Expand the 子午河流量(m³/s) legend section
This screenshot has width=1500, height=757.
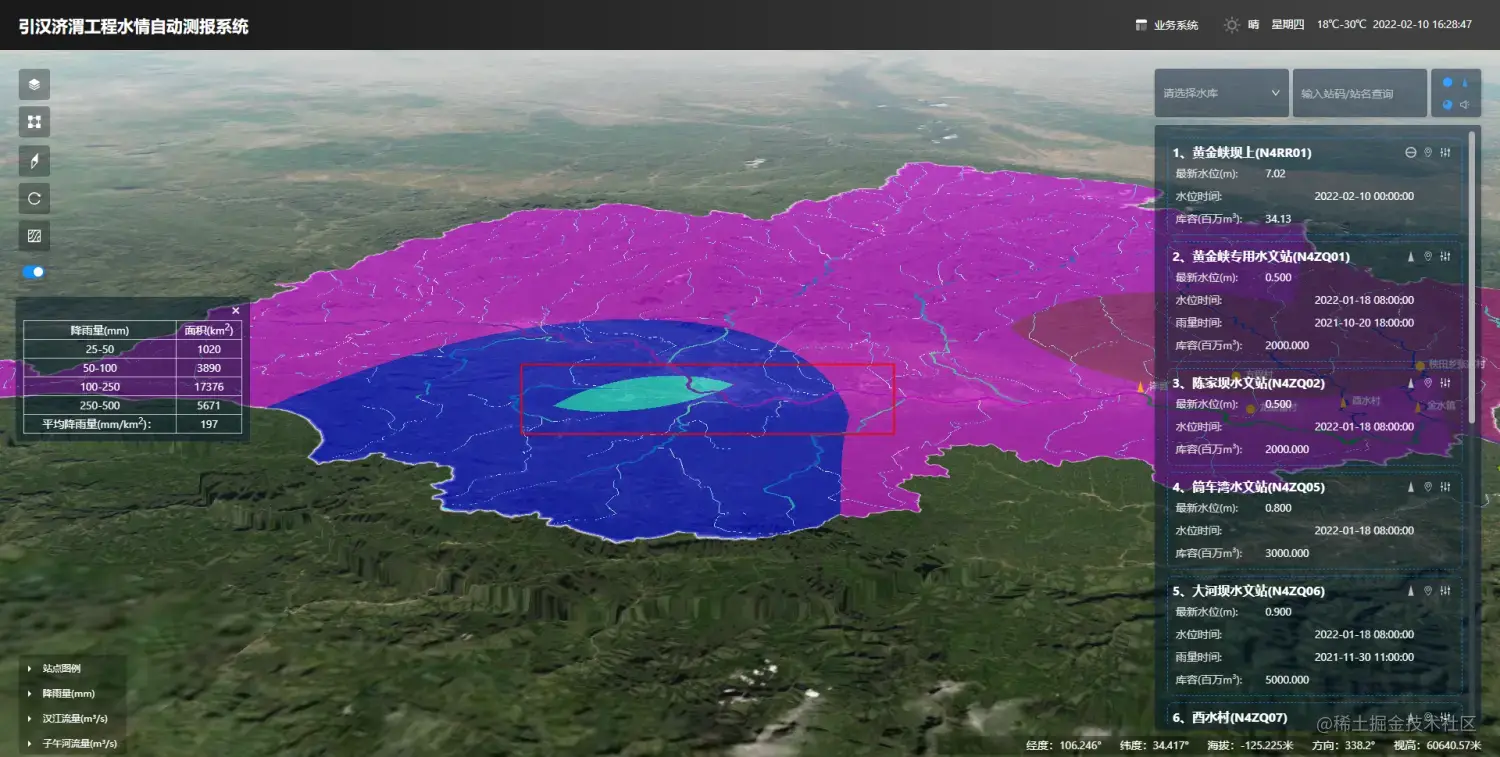click(x=72, y=744)
